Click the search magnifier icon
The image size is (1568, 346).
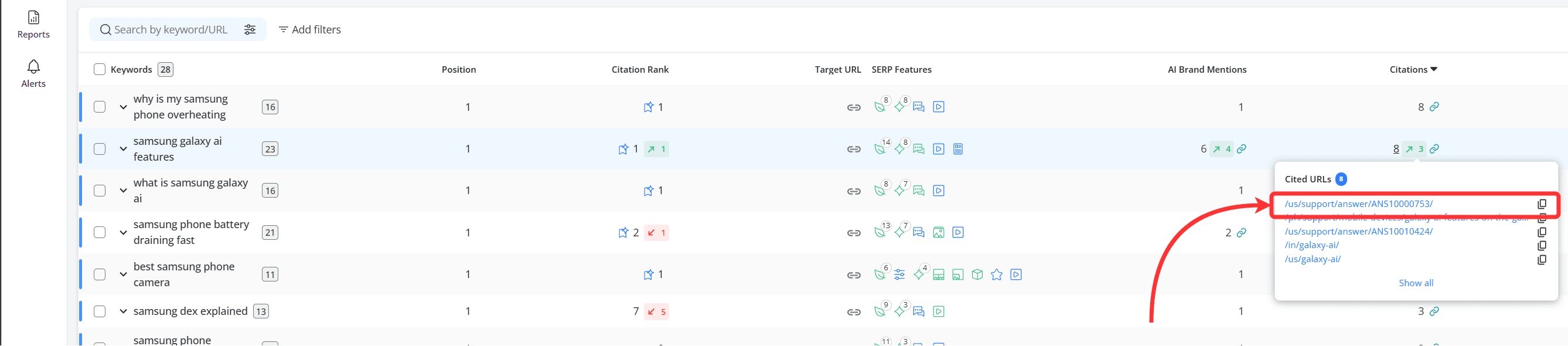105,30
